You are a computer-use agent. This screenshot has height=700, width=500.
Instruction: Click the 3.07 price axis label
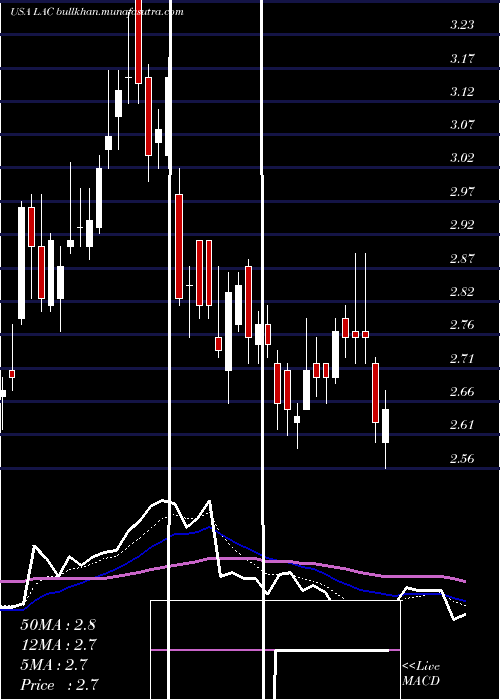click(x=462, y=125)
